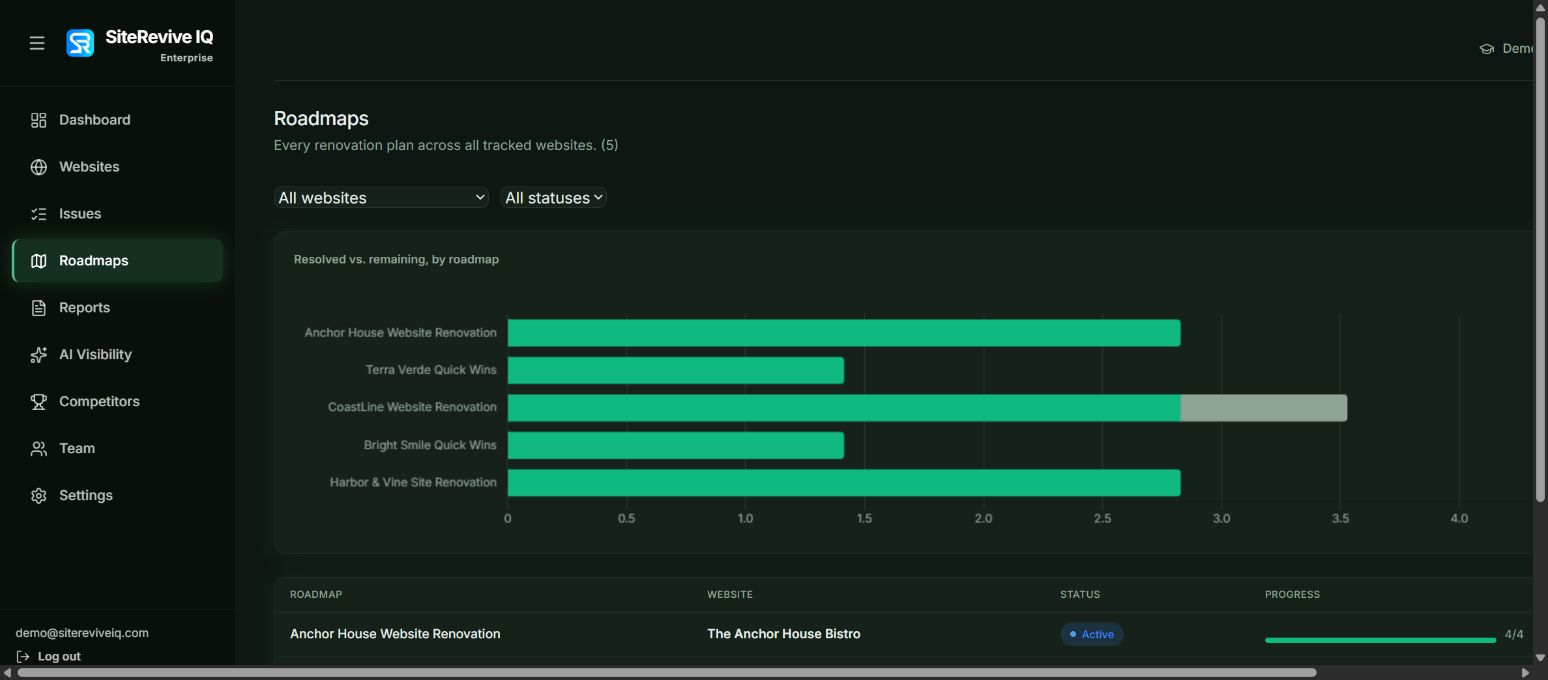Click the Log out arrow icon
This screenshot has height=680, width=1548.
point(23,656)
